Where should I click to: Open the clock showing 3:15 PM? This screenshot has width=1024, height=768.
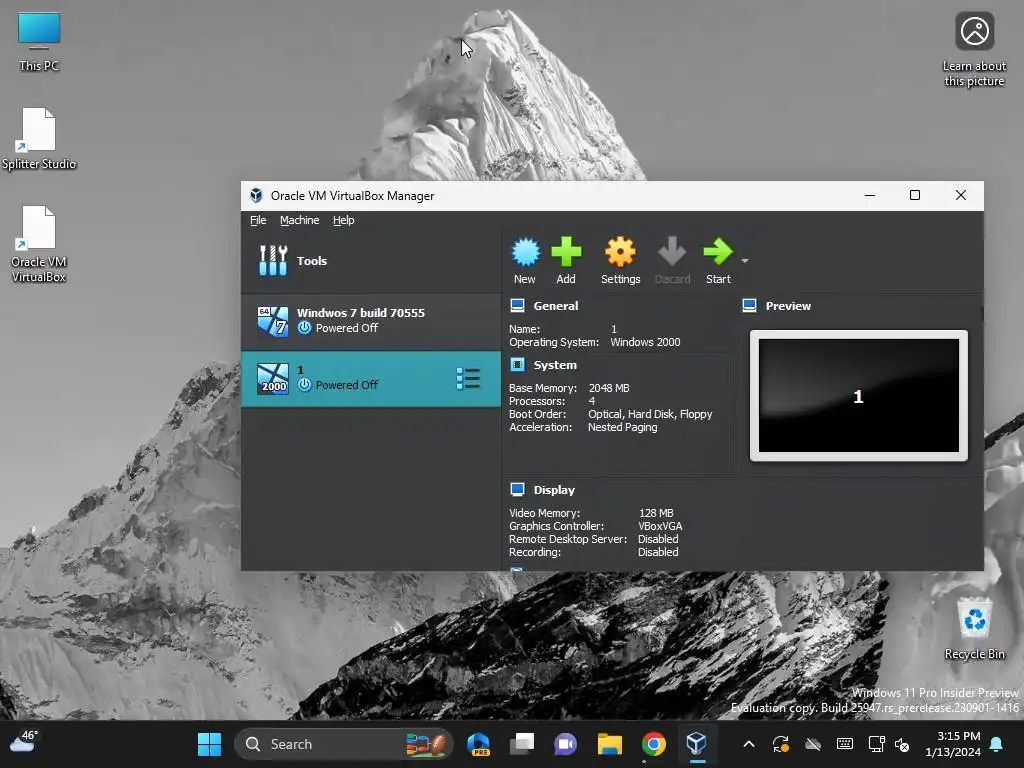pos(953,744)
